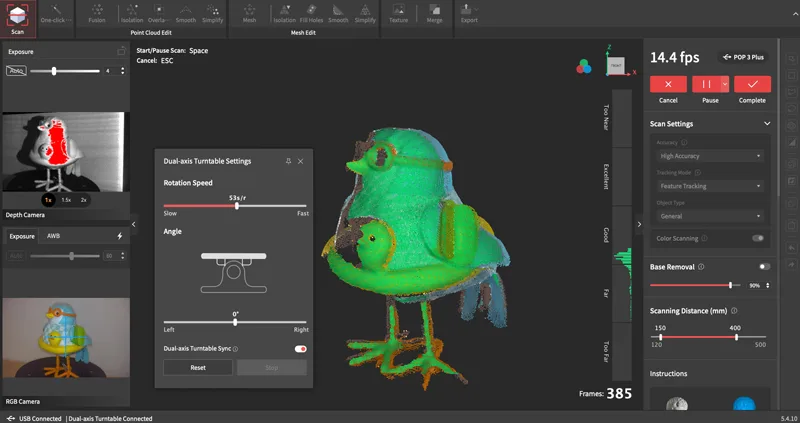Click the view orientation cube
Screen dimensions: 800x423
coord(616,65)
